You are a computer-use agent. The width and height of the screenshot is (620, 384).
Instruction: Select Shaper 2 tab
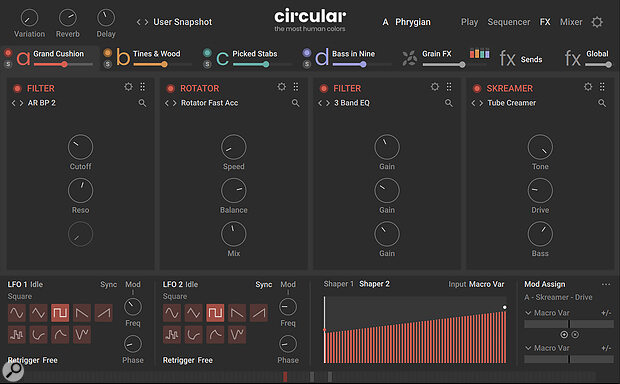374,284
